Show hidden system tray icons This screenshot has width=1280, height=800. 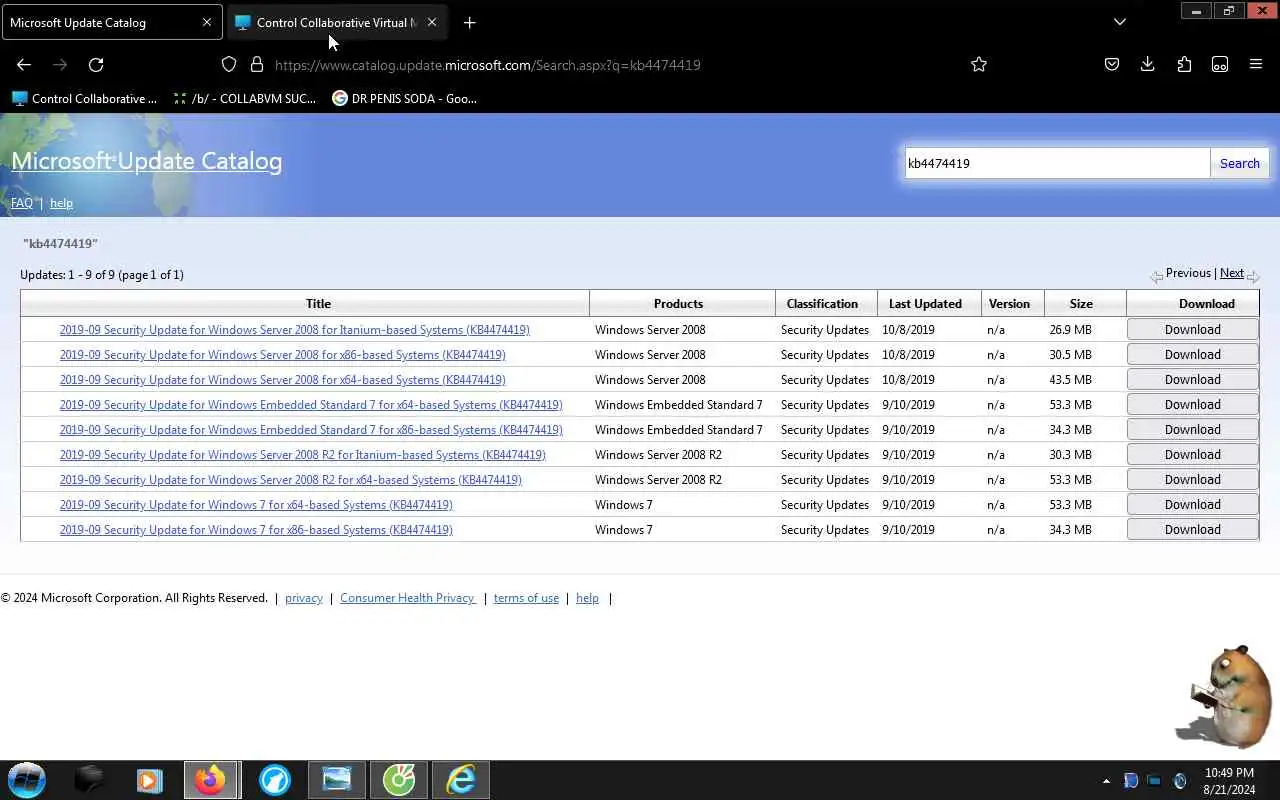1106,781
